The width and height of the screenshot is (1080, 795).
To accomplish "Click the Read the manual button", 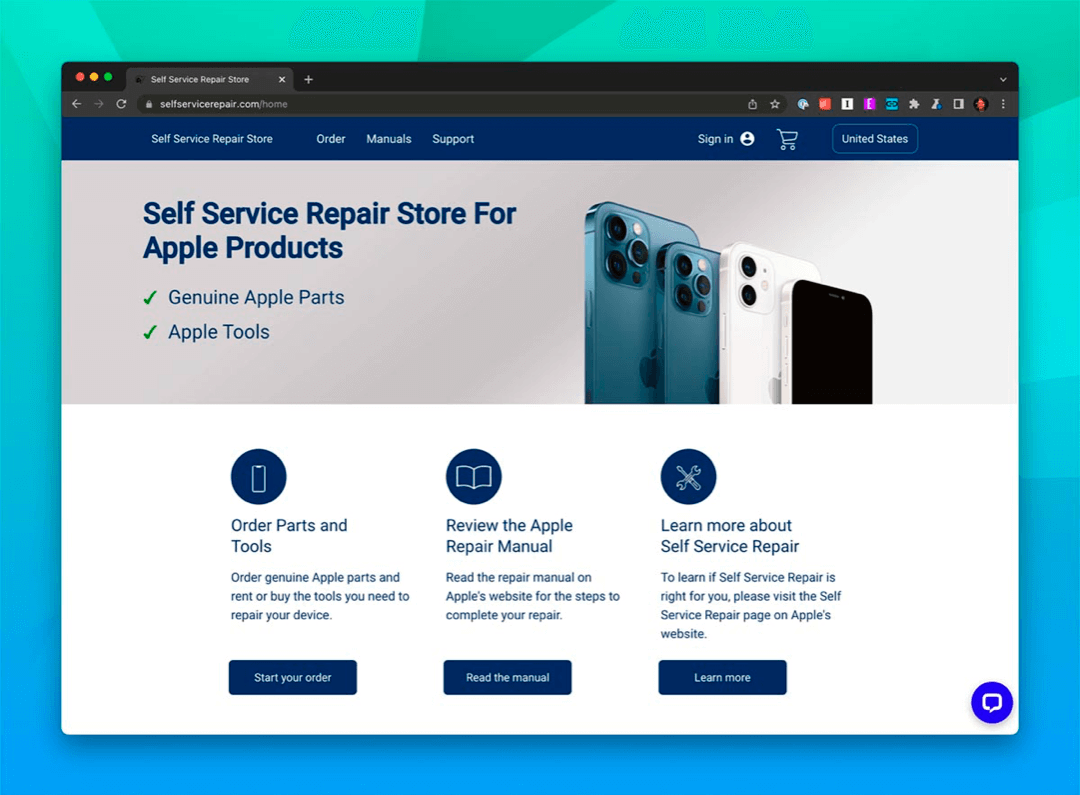I will tap(508, 678).
